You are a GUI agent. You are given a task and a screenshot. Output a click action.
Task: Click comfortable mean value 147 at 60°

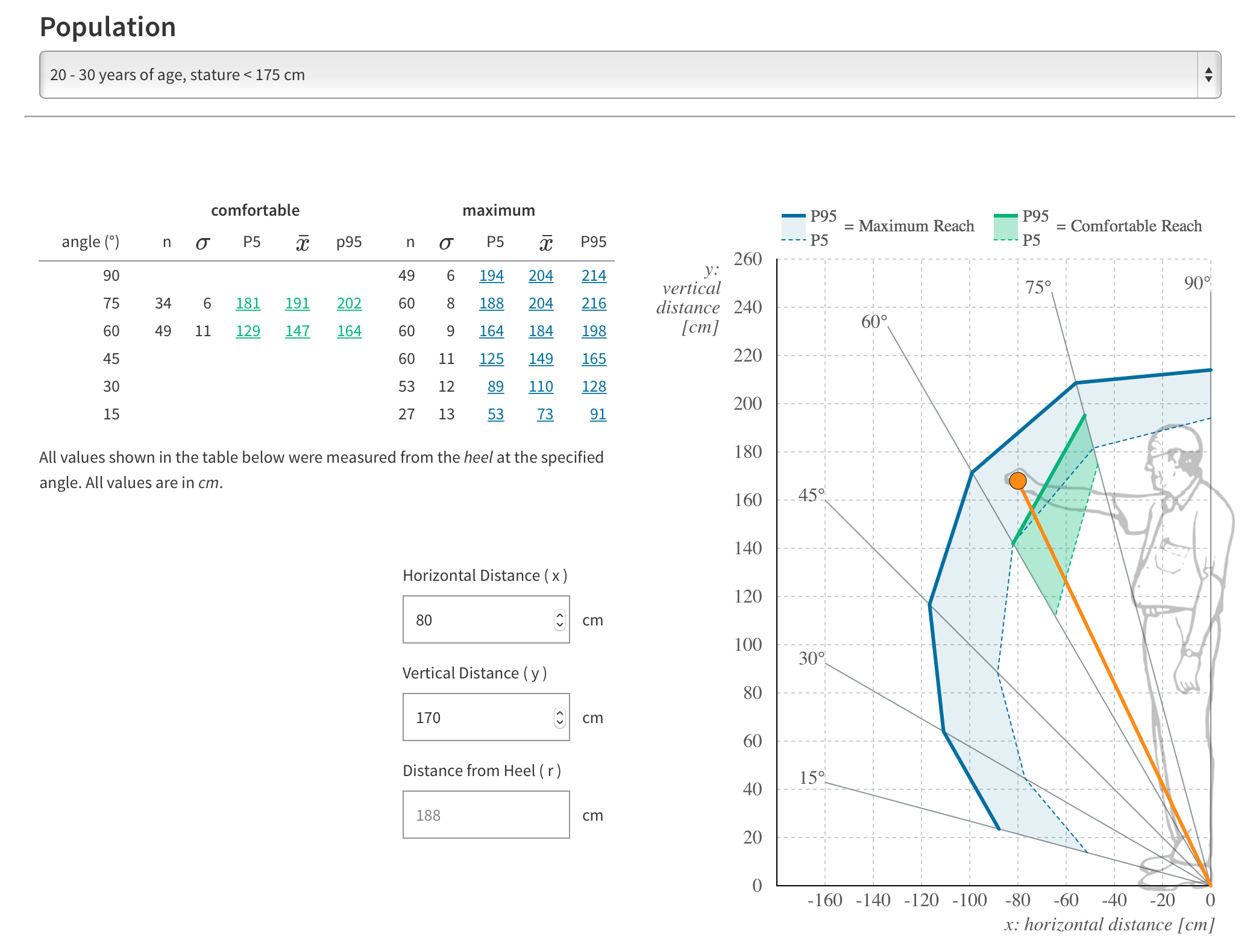297,331
